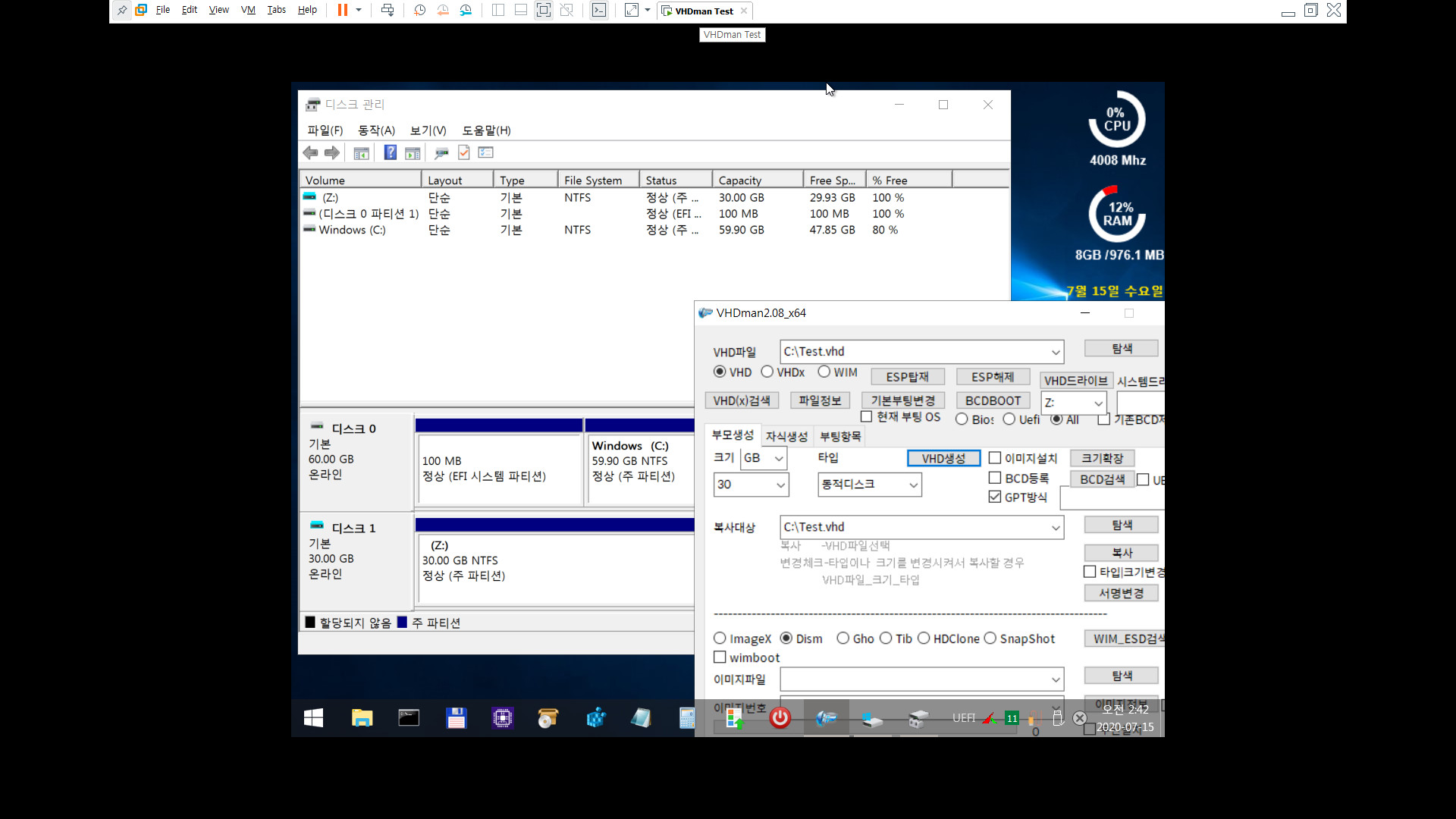Click the ESP탑재 button
Viewport: 1456px width, 819px height.
point(907,377)
